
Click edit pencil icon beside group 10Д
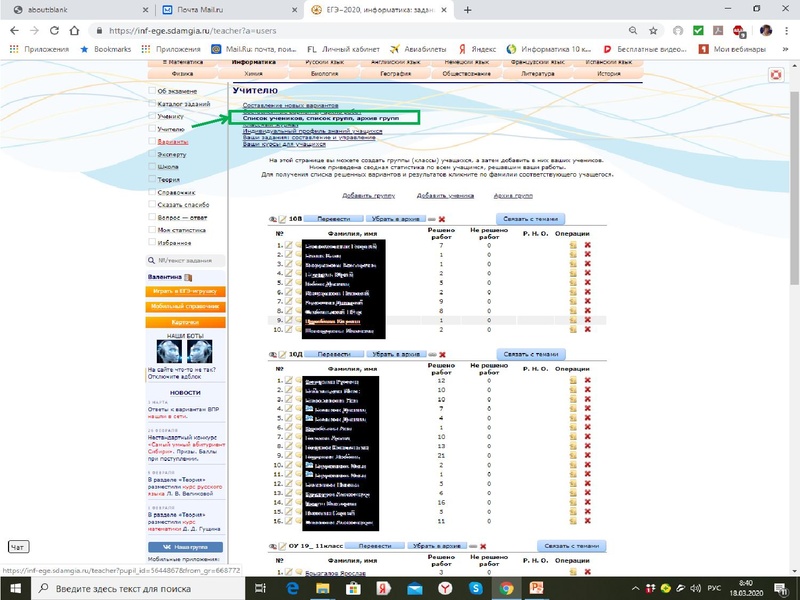[x=282, y=355]
